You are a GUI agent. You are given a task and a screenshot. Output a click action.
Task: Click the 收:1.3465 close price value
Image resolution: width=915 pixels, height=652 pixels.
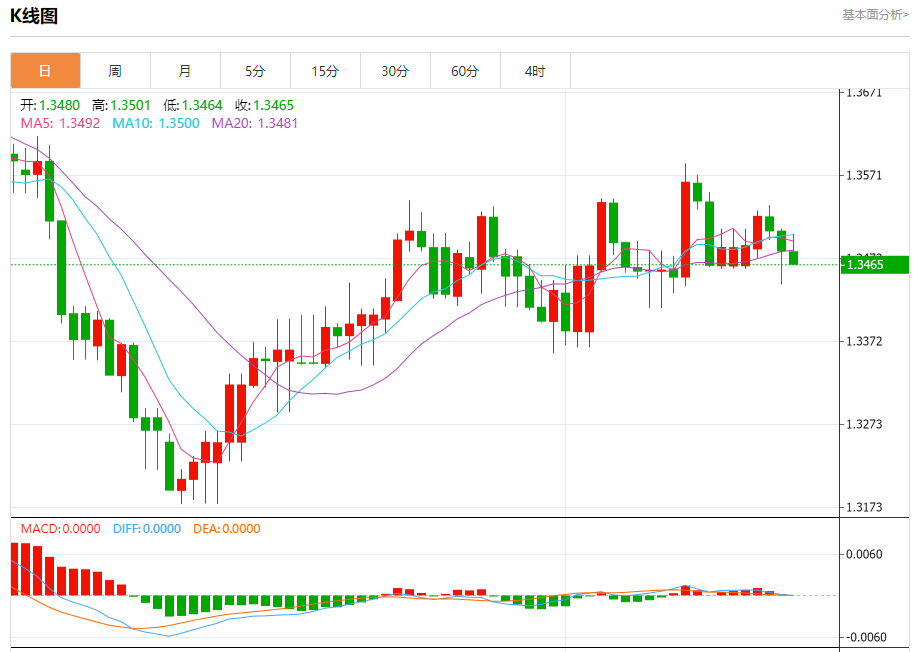[264, 105]
